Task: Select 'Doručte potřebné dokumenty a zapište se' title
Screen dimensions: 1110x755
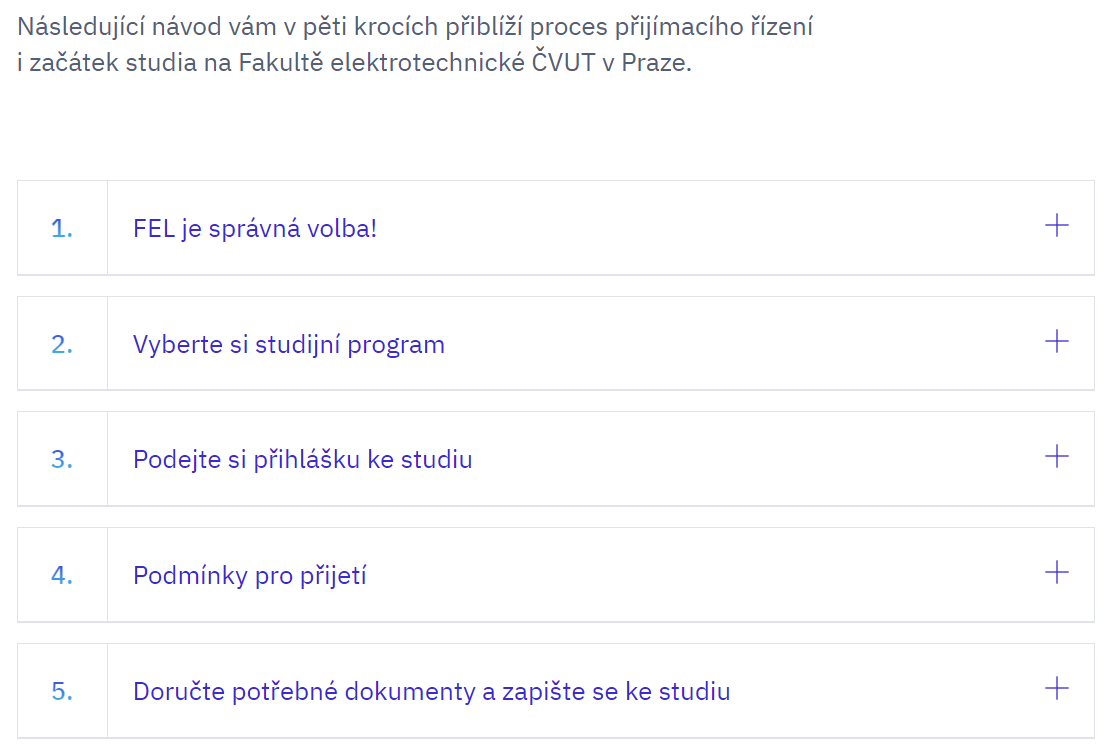Action: 431,691
